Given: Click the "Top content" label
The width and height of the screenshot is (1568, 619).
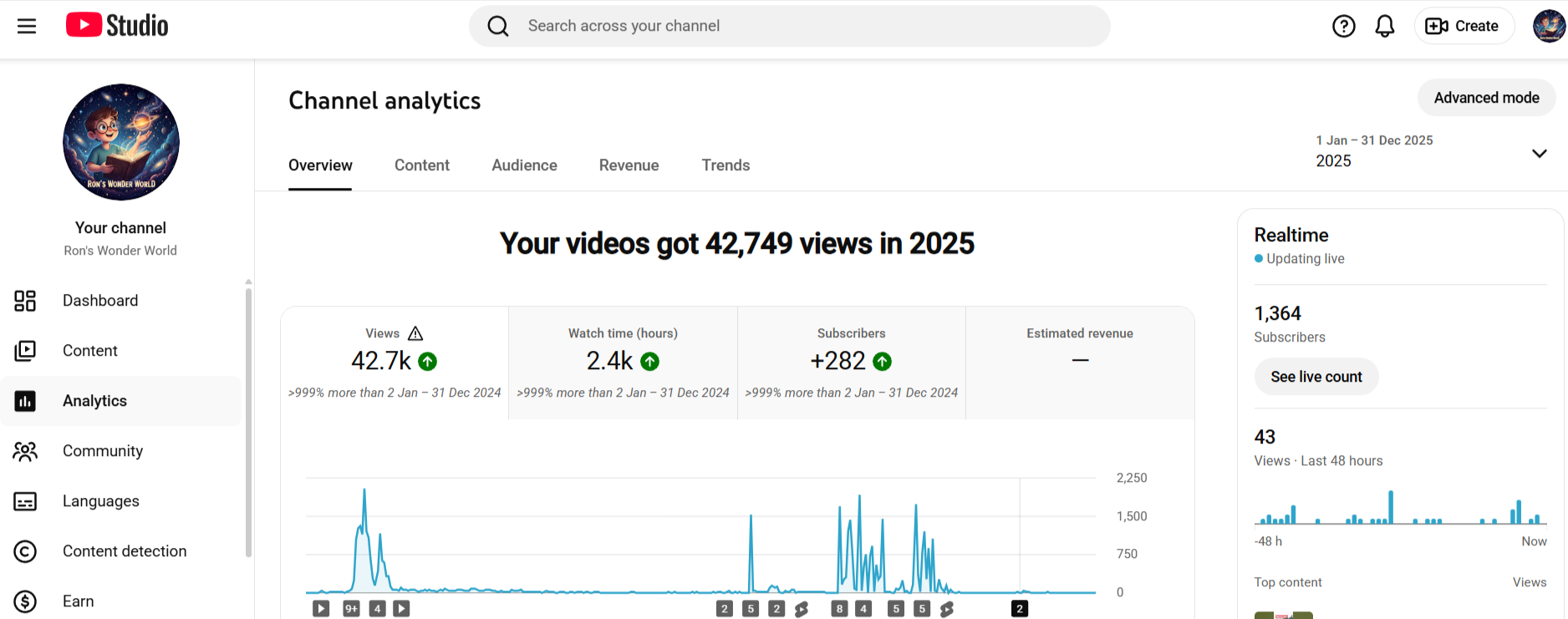Looking at the screenshot, I should point(1288,582).
